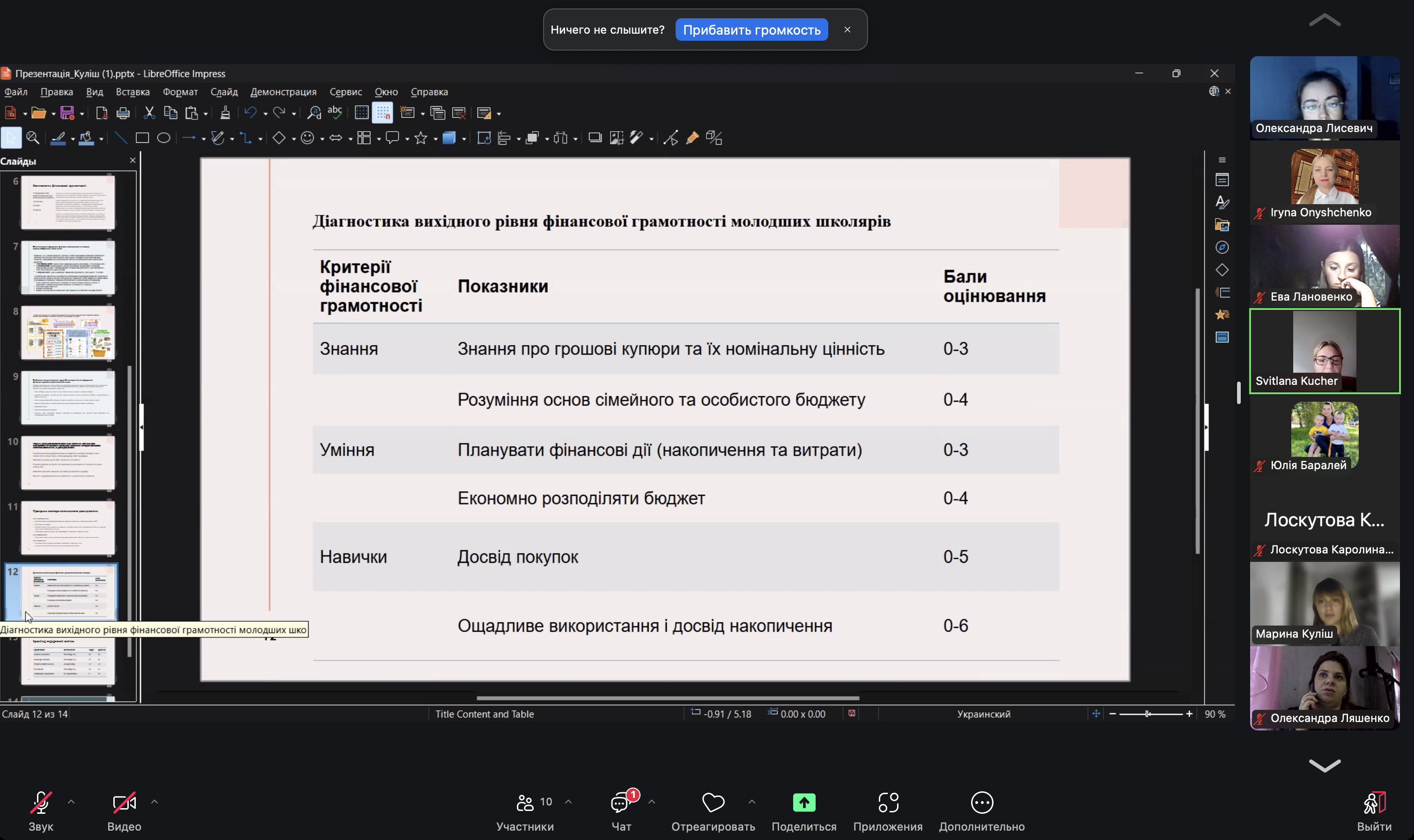Open the Файл menu
The width and height of the screenshot is (1414, 840).
[16, 92]
